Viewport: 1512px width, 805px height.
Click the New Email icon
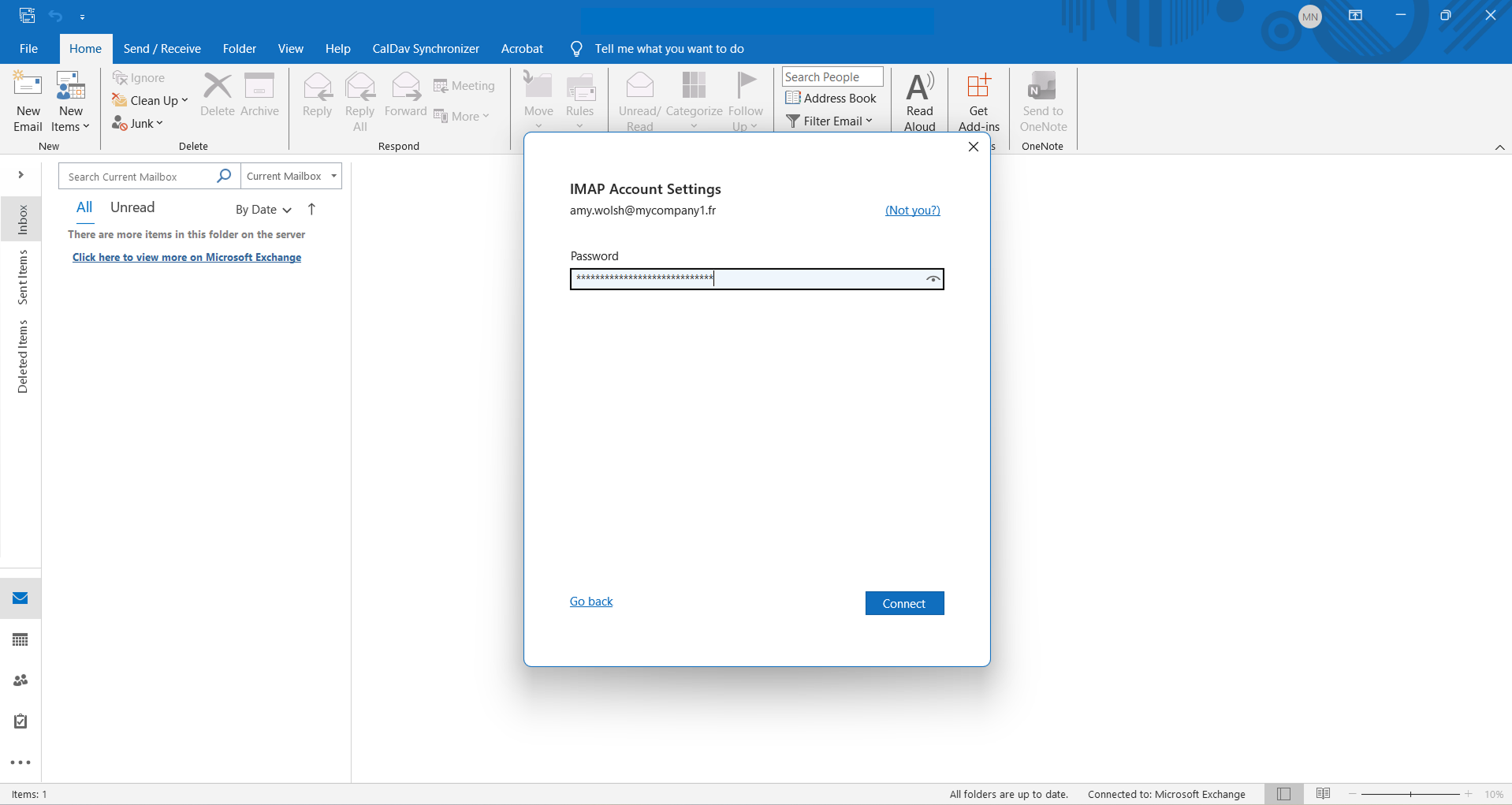28,85
